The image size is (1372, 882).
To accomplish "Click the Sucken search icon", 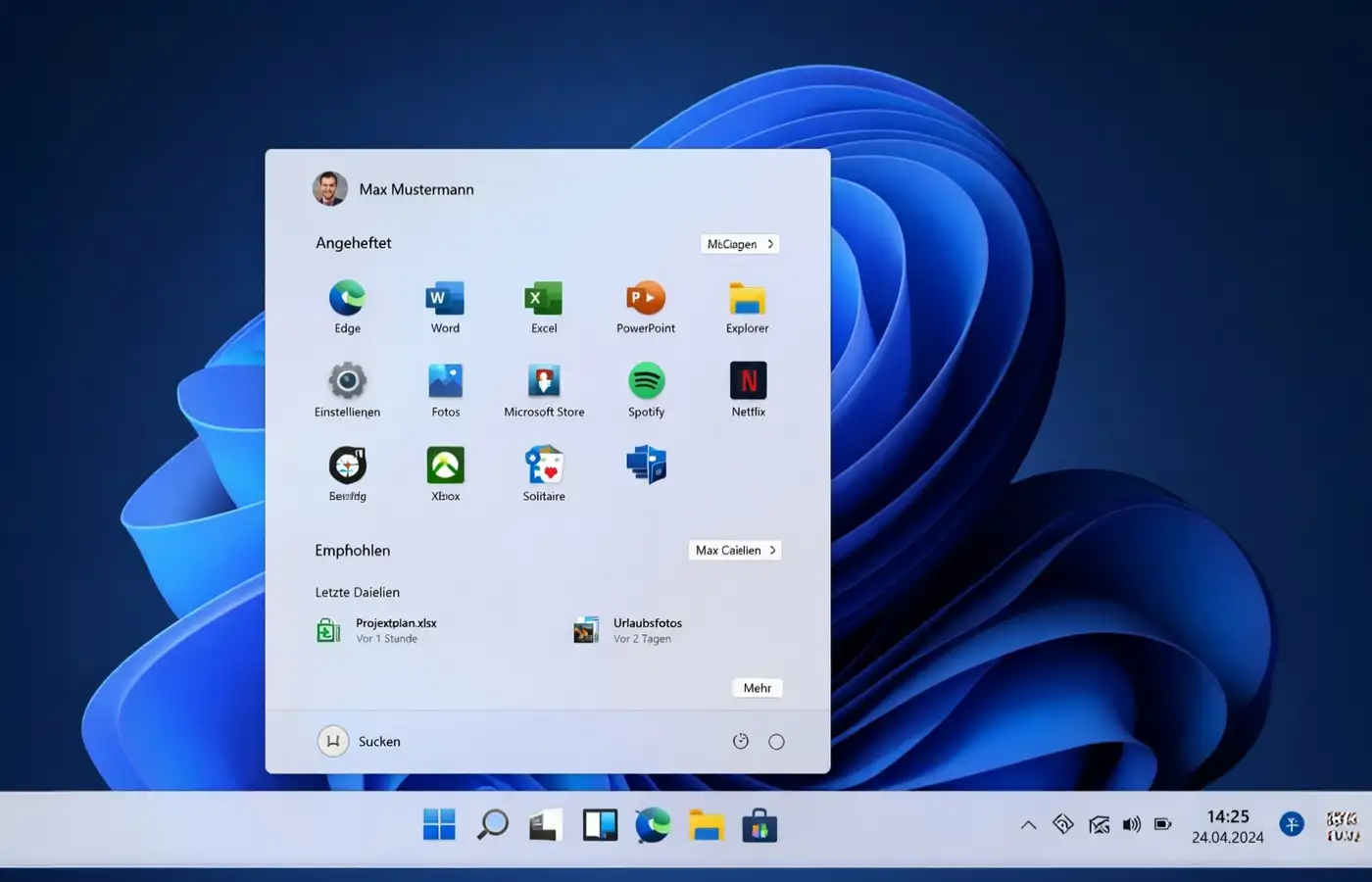I will click(x=333, y=741).
